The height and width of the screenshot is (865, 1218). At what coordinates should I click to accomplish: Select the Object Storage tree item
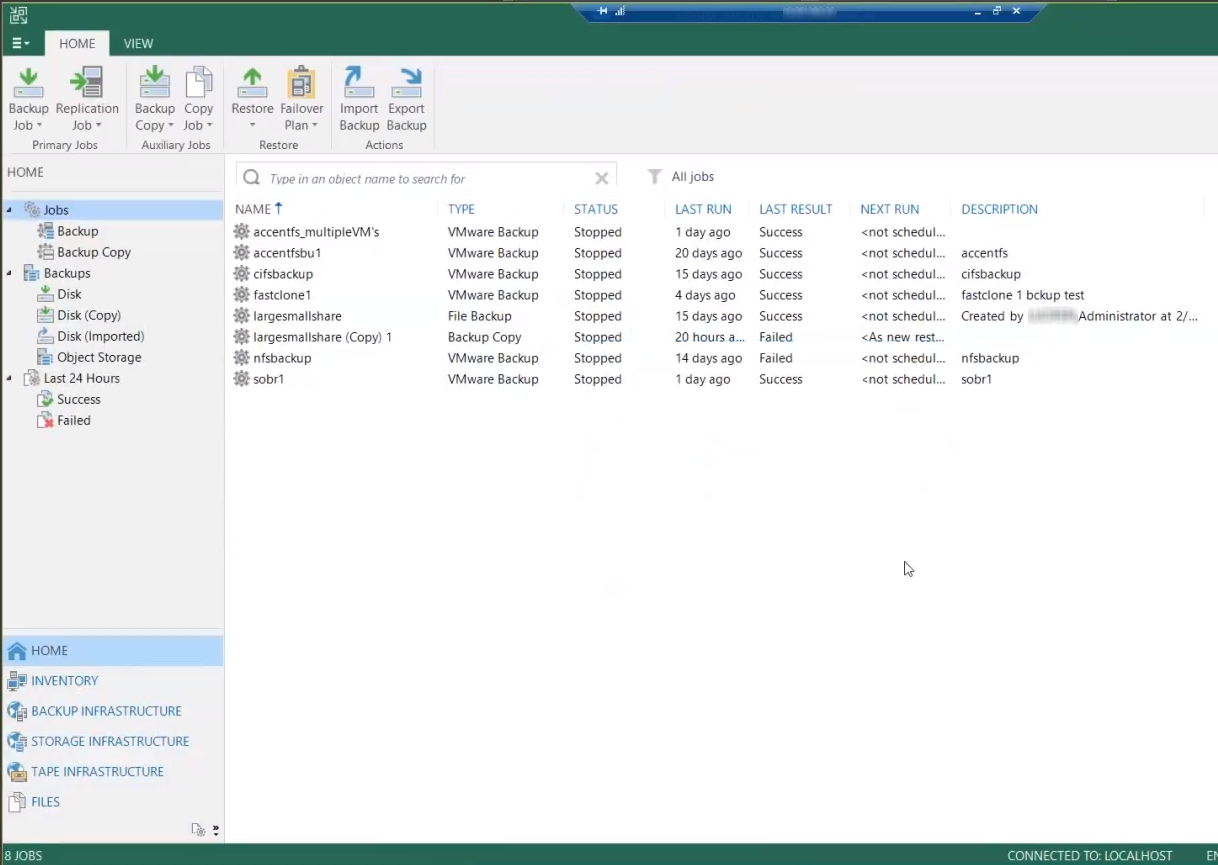tap(99, 357)
